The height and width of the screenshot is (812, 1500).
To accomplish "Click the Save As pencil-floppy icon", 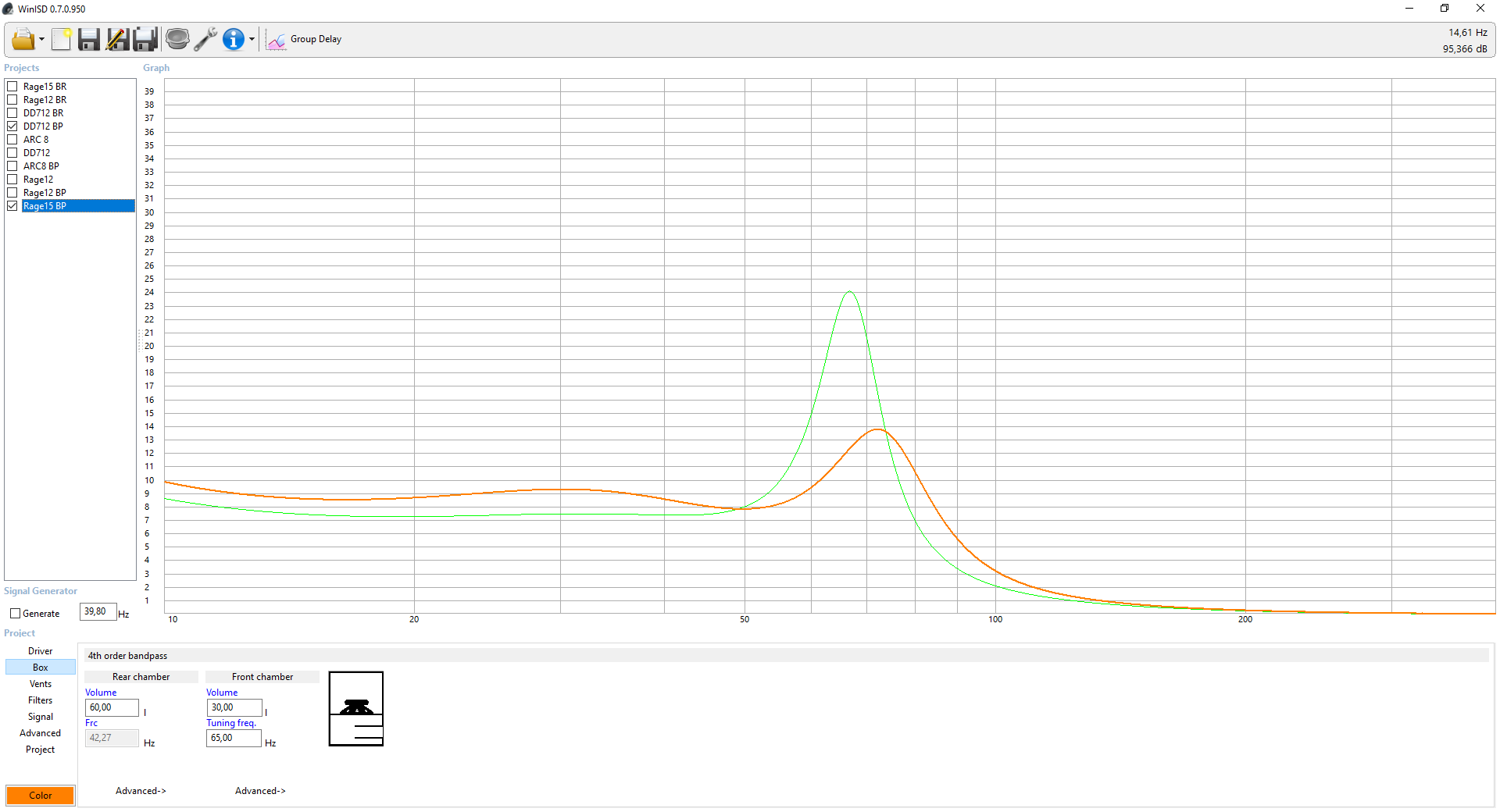I will [x=117, y=39].
